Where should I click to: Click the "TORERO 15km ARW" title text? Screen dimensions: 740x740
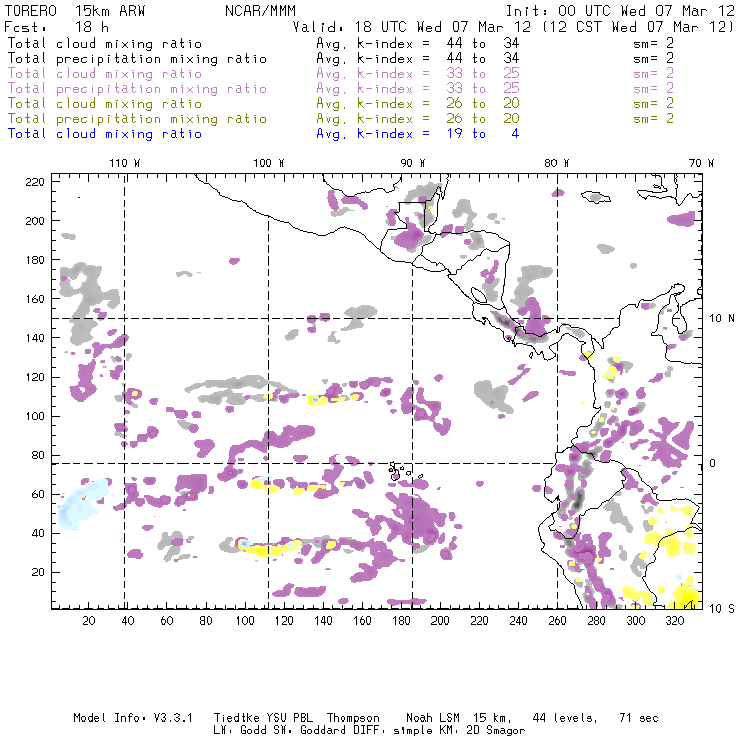[75, 11]
